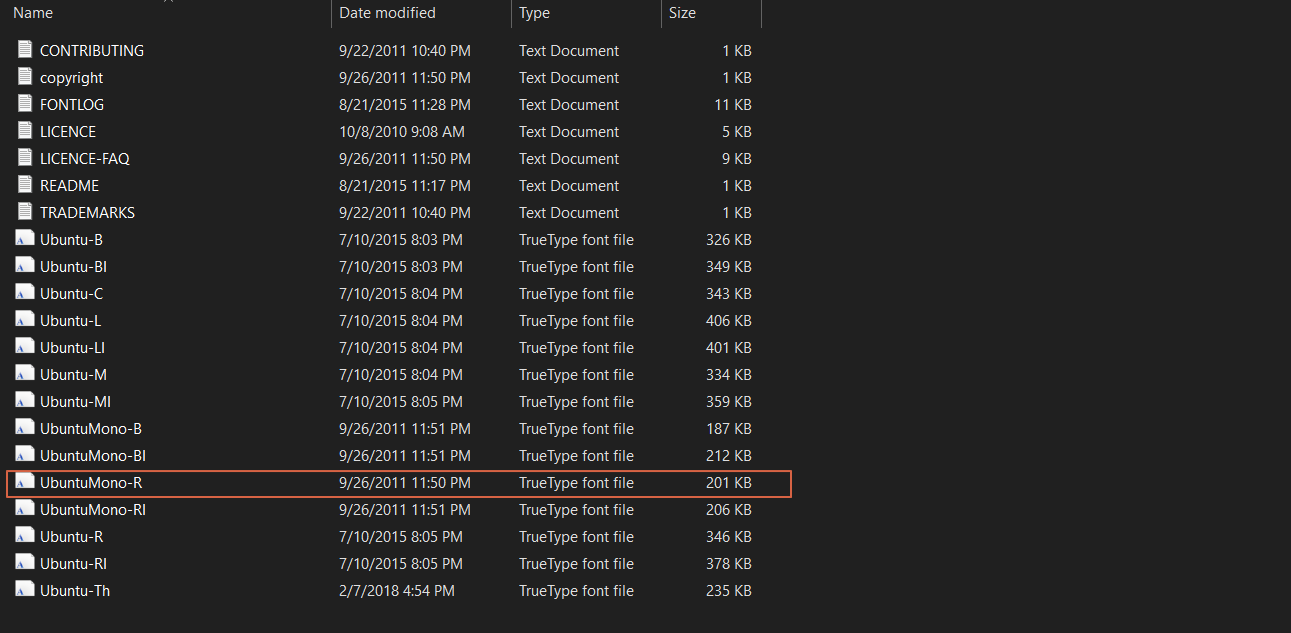Click the Ubuntu-LI font file icon
Screen dimensions: 1291x633
click(25, 346)
